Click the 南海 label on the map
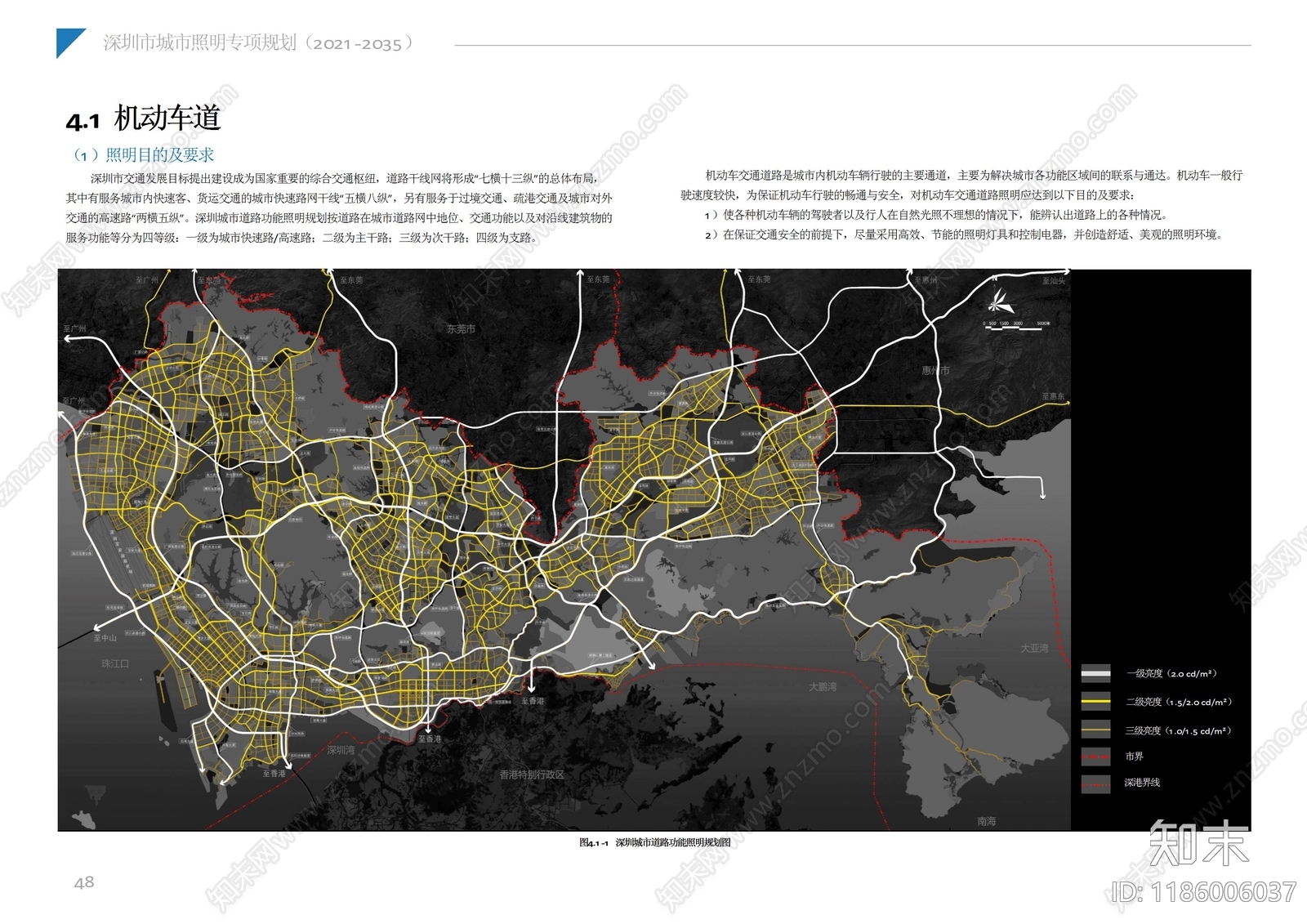The image size is (1307, 924). pos(987,821)
